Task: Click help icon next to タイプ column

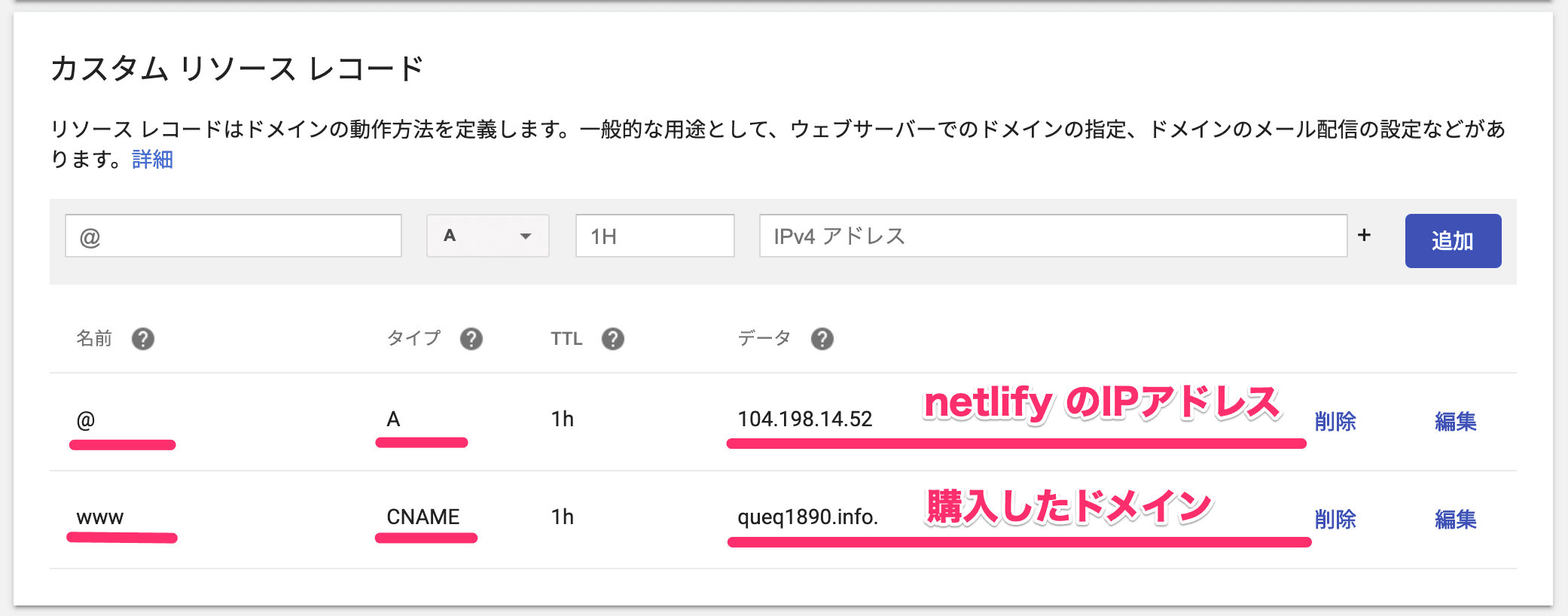Action: pyautogui.click(x=471, y=339)
